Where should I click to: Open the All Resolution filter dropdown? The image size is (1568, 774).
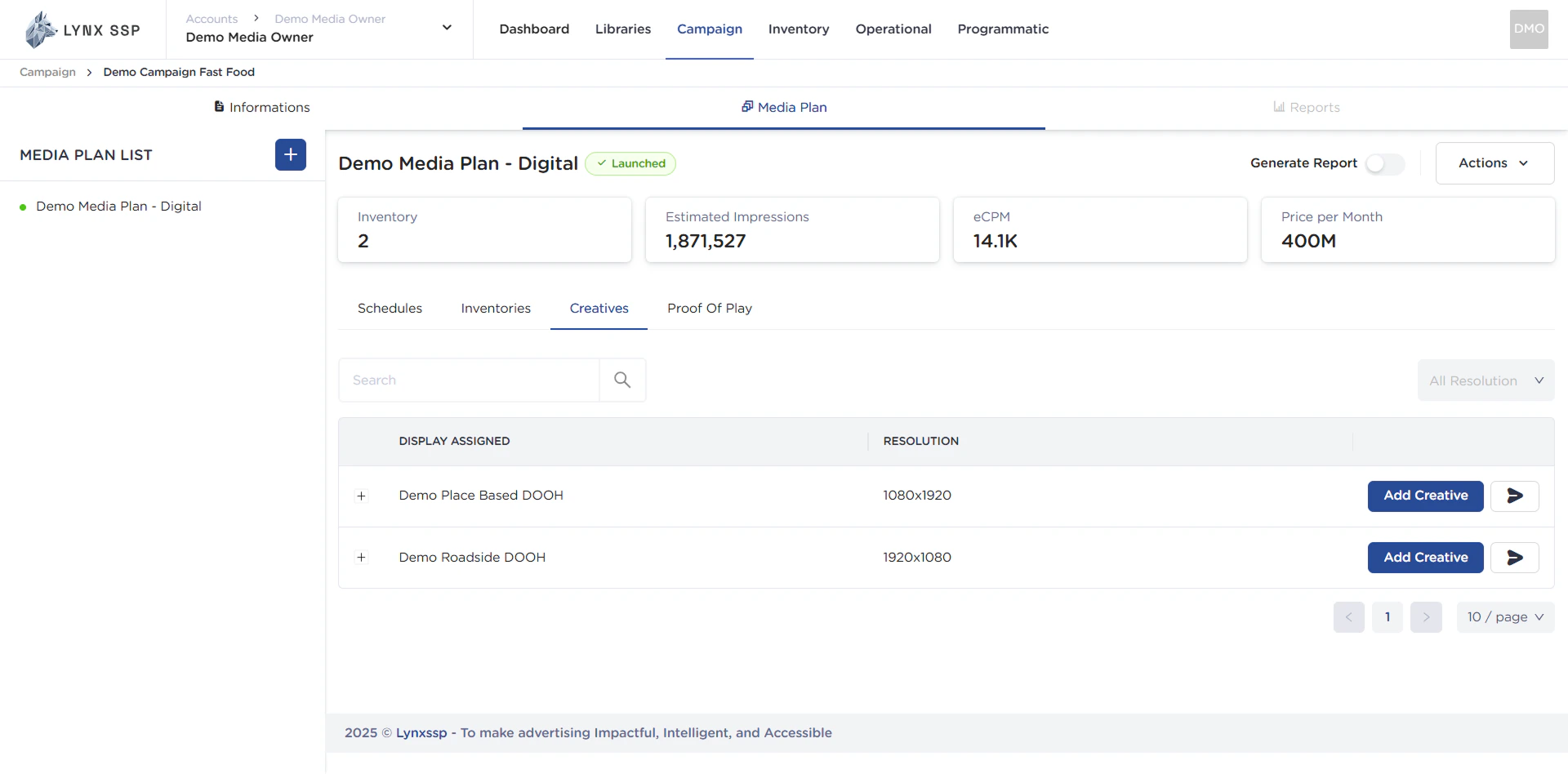pyautogui.click(x=1486, y=381)
